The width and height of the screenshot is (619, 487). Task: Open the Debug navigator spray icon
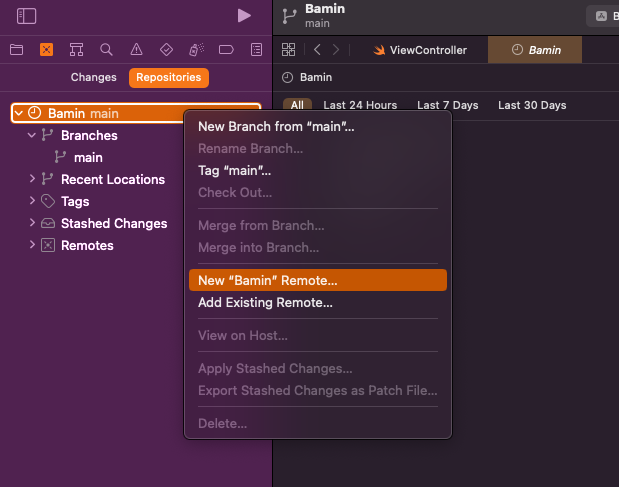coord(196,50)
